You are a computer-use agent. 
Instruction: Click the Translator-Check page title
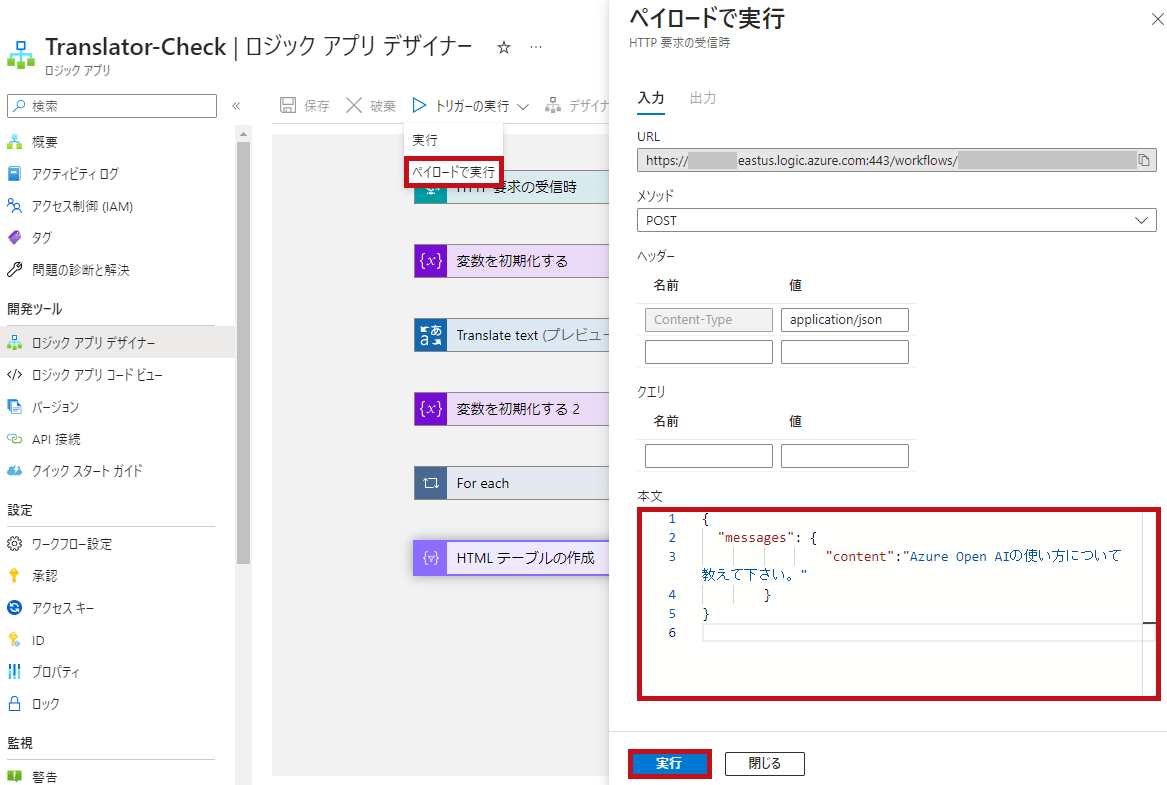click(x=135, y=47)
